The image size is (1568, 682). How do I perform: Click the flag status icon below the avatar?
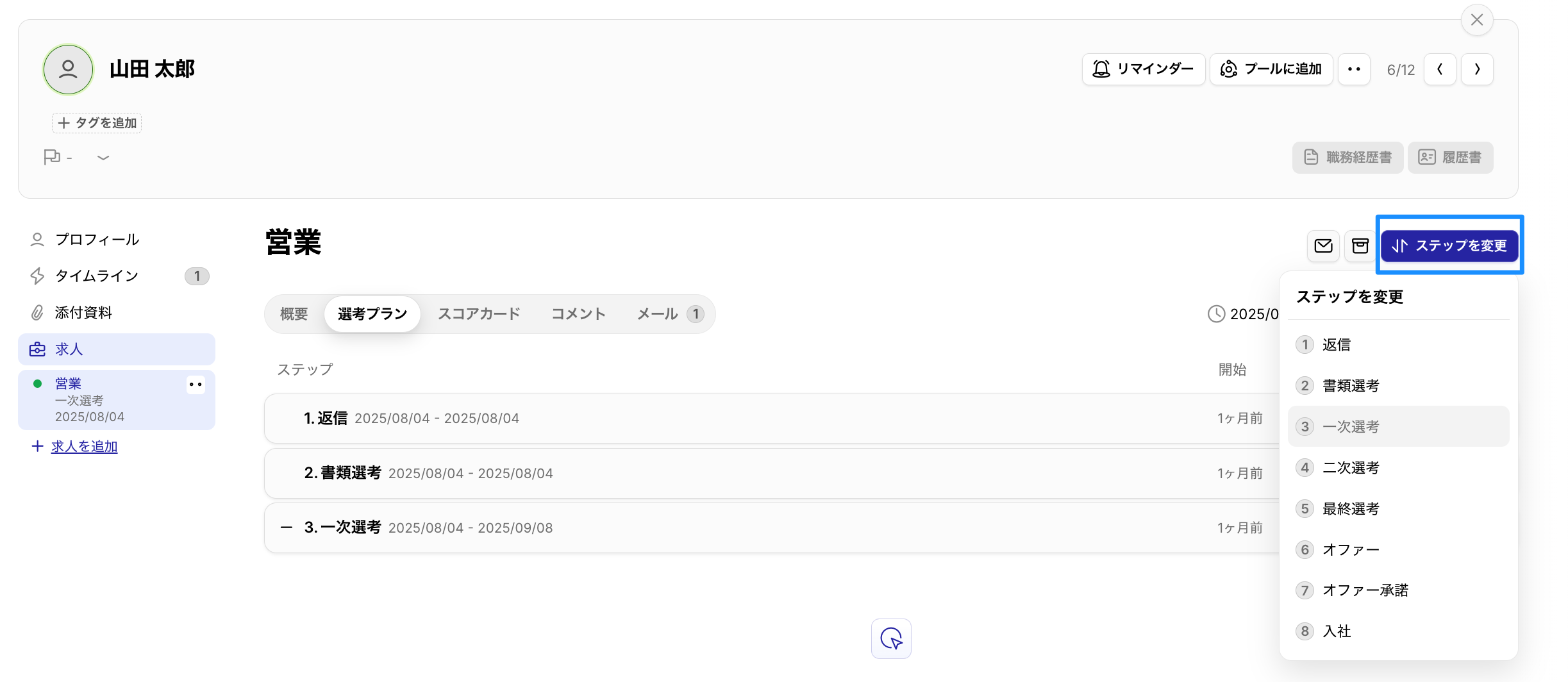pos(53,157)
